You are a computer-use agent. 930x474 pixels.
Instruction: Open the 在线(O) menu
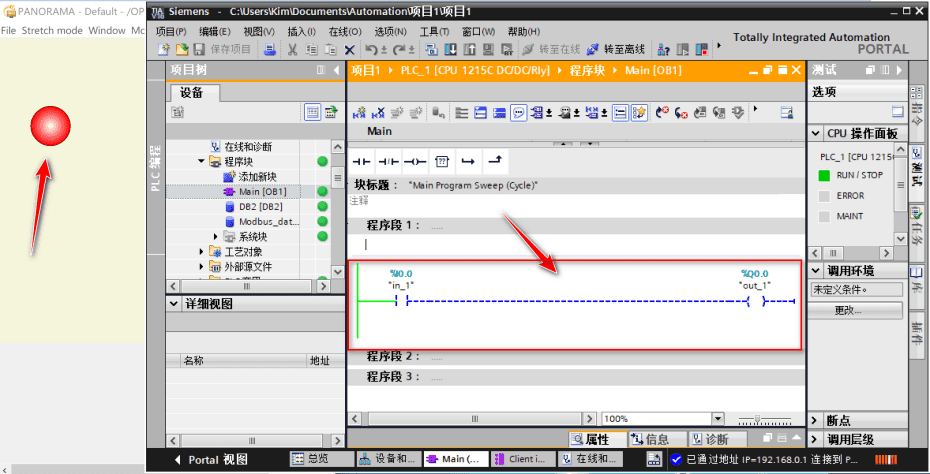pyautogui.click(x=345, y=31)
